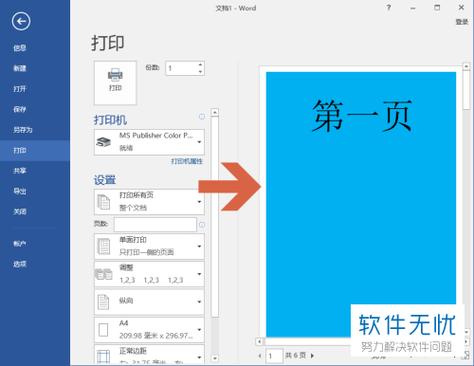Expand the 单面打印 one-sided printing dropdown
474x366 pixels.
149,246
